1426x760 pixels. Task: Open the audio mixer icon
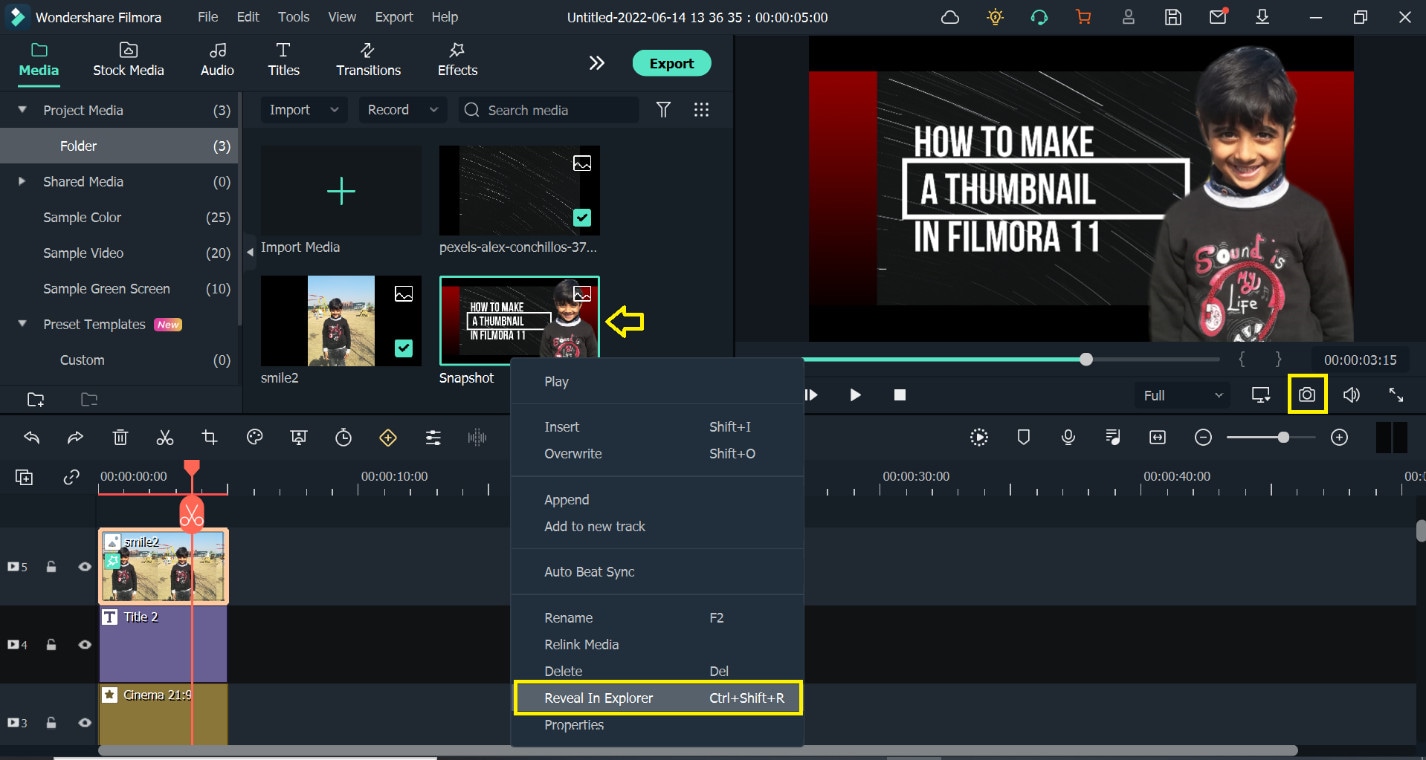[1113, 437]
